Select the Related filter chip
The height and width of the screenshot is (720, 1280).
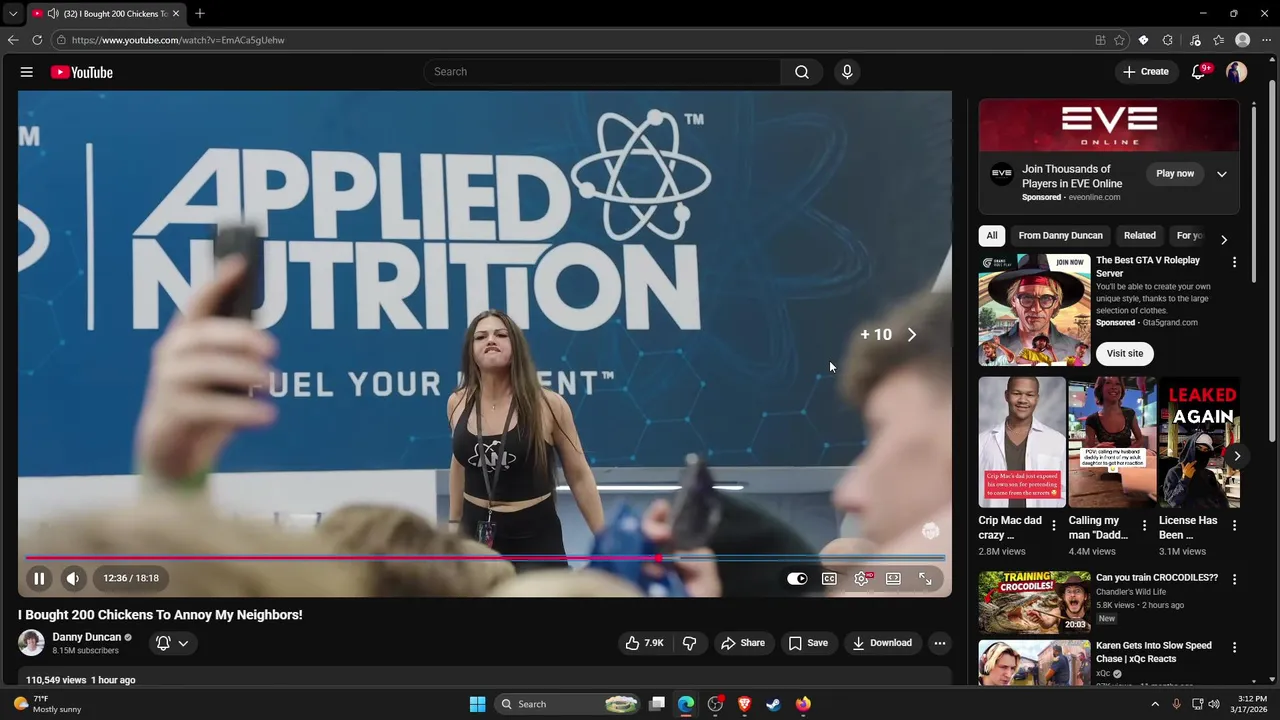[1140, 236]
